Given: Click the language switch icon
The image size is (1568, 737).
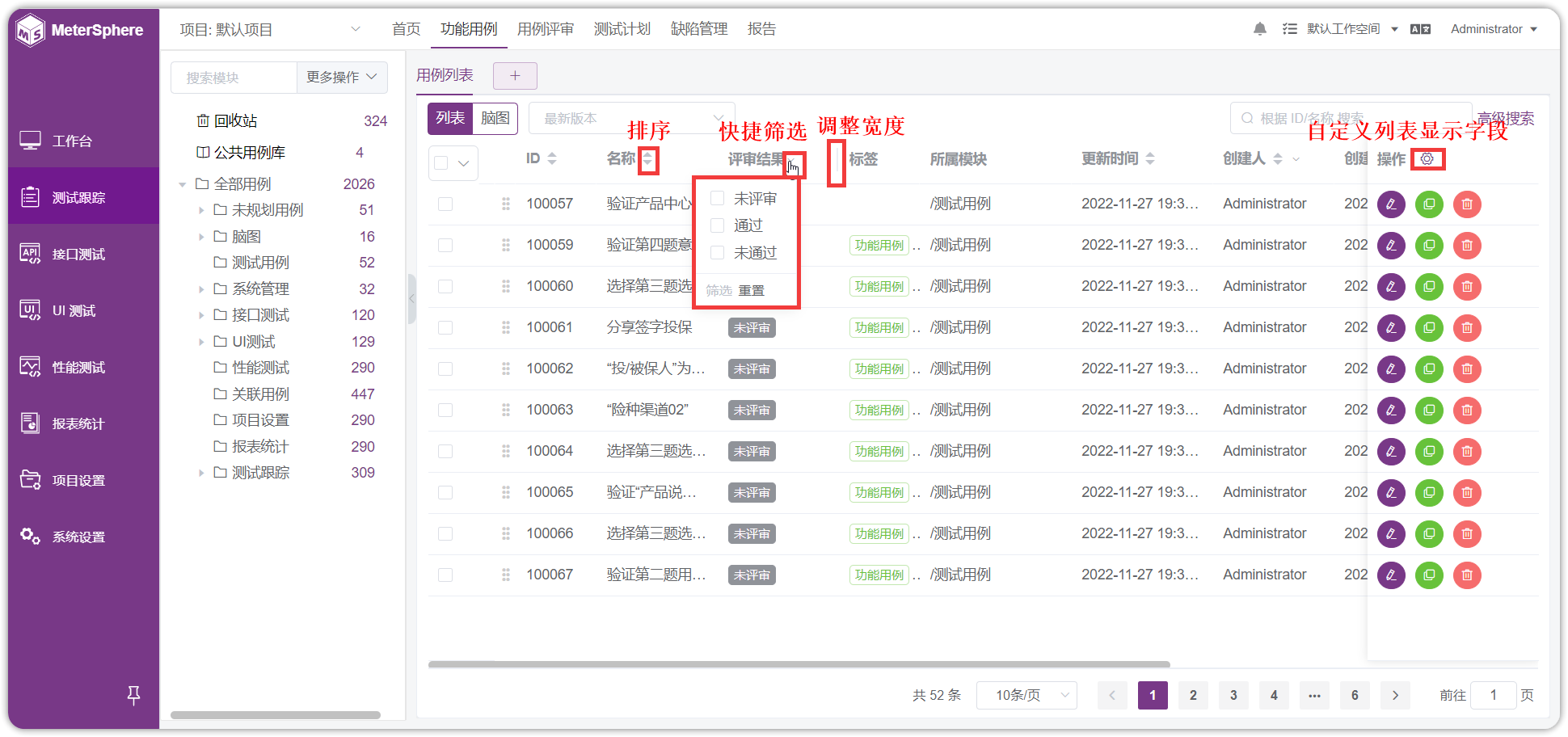Looking at the screenshot, I should (x=1420, y=29).
